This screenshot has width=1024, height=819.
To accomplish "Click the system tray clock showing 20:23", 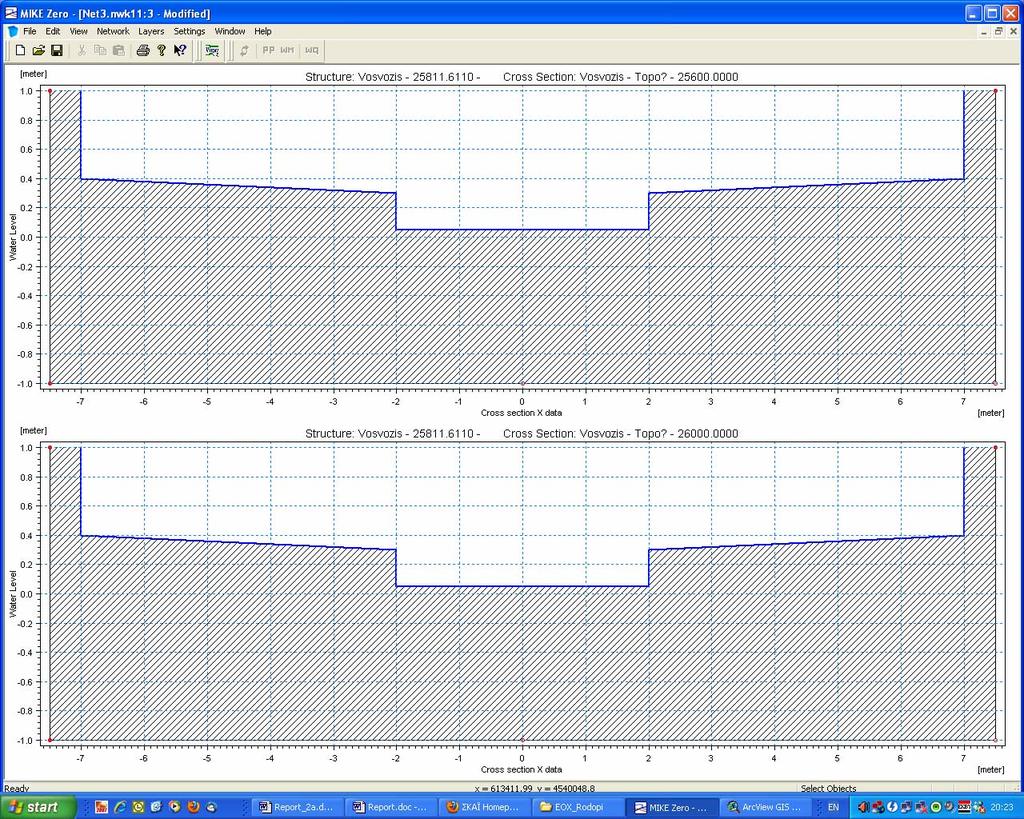I will tap(1002, 807).
